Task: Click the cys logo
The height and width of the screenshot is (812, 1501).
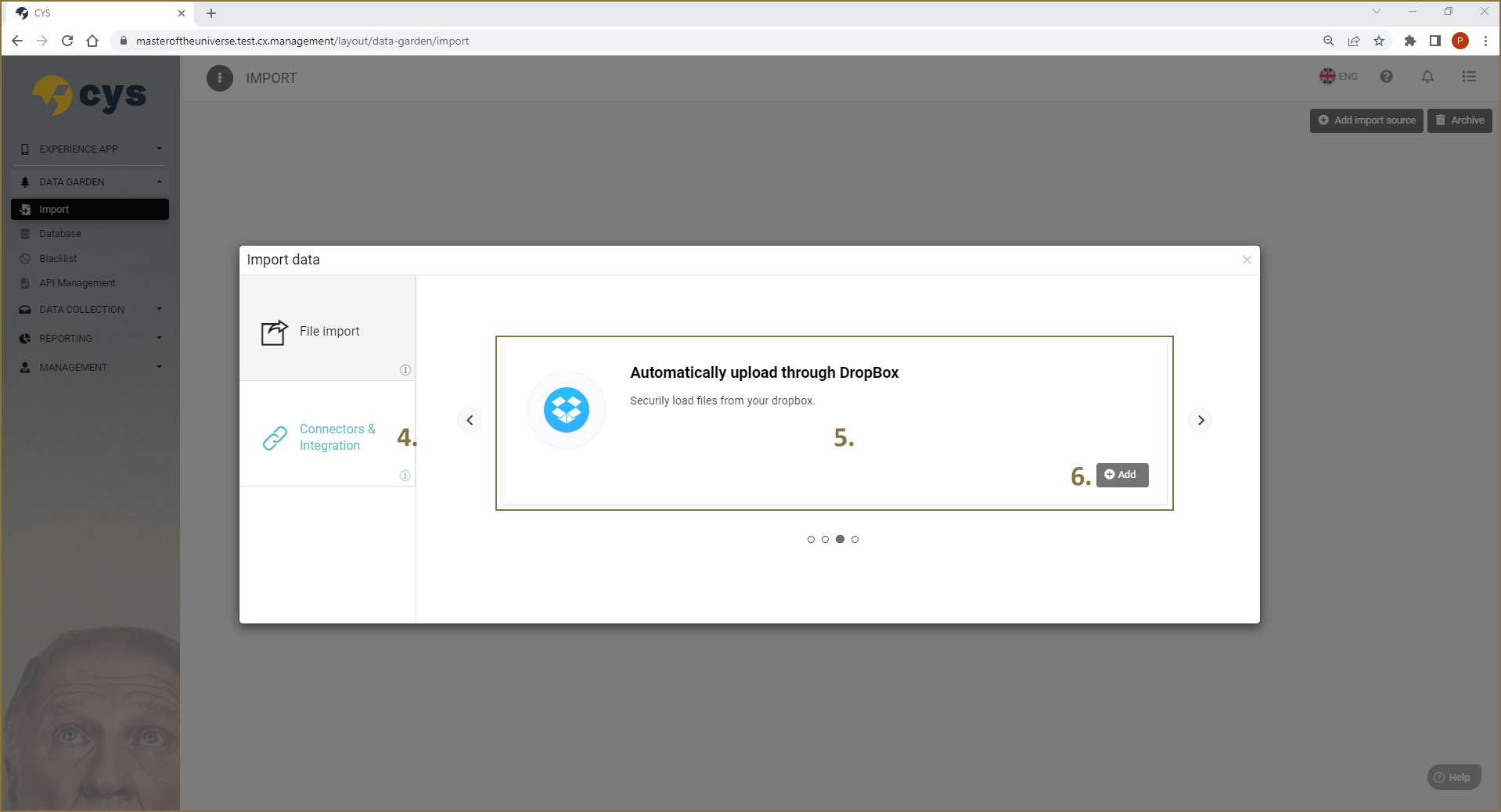Action: click(89, 95)
